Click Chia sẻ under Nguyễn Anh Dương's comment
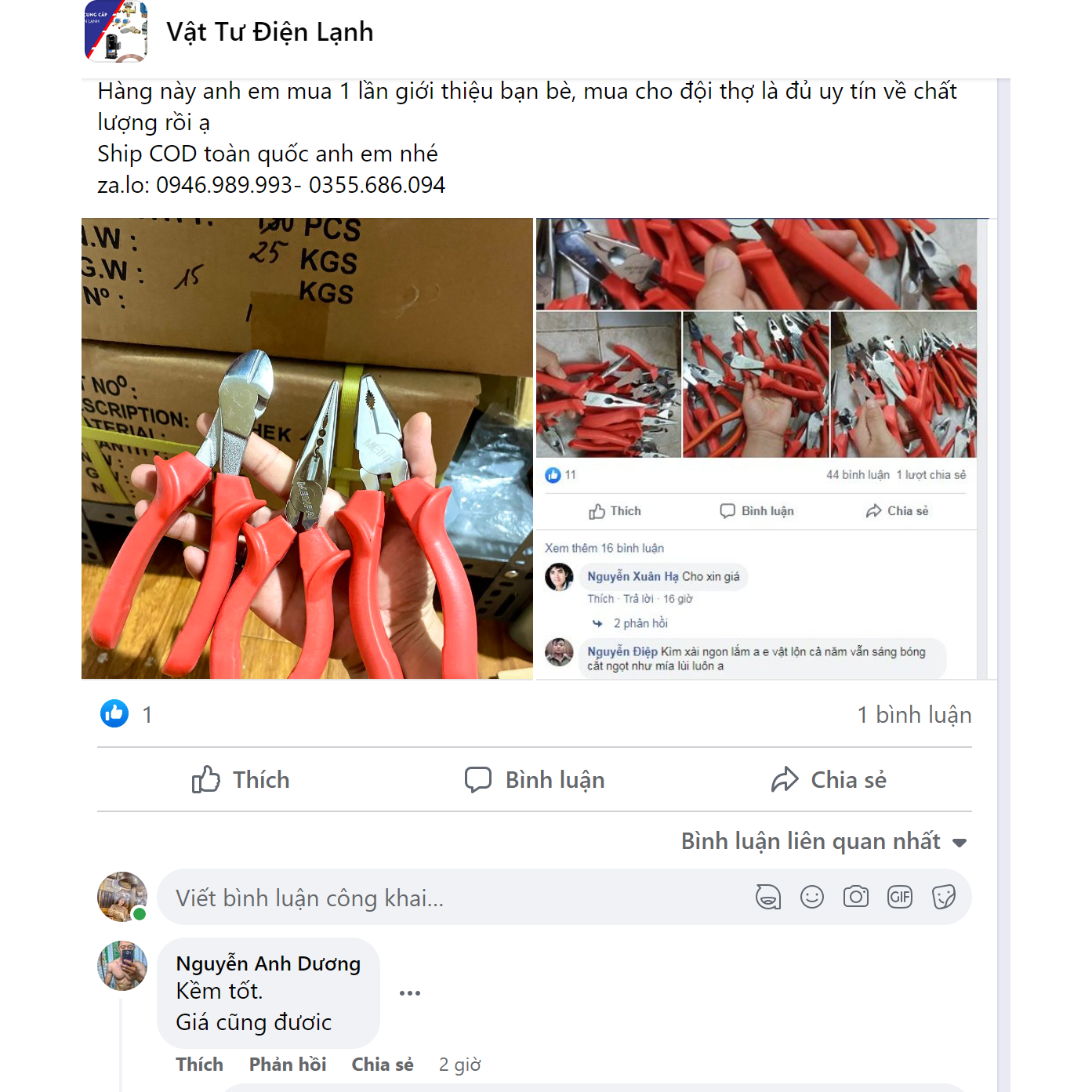The width and height of the screenshot is (1092, 1092). 383,1065
